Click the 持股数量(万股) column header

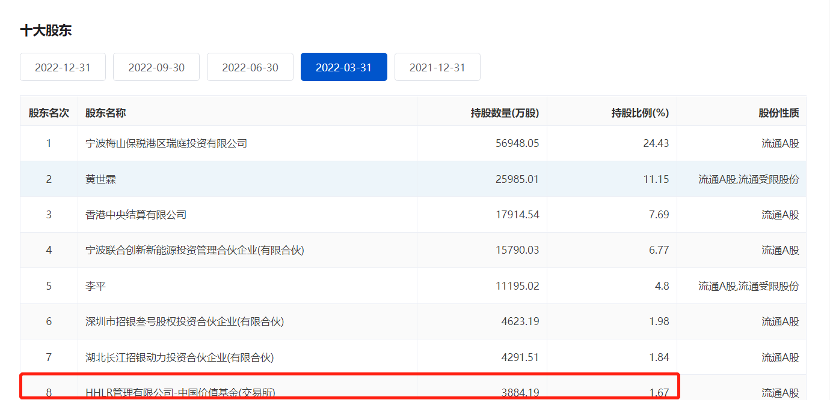(504, 113)
